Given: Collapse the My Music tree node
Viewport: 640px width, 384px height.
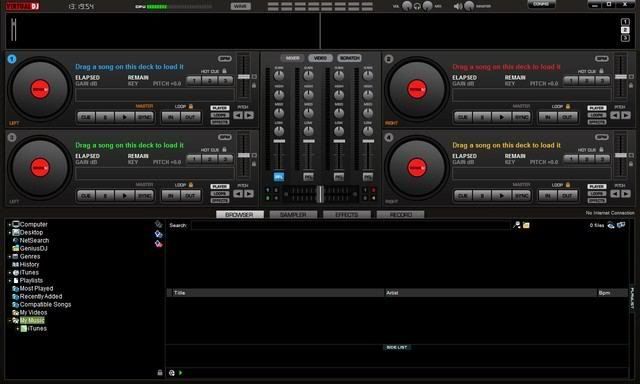Looking at the screenshot, I should pos(9,321).
